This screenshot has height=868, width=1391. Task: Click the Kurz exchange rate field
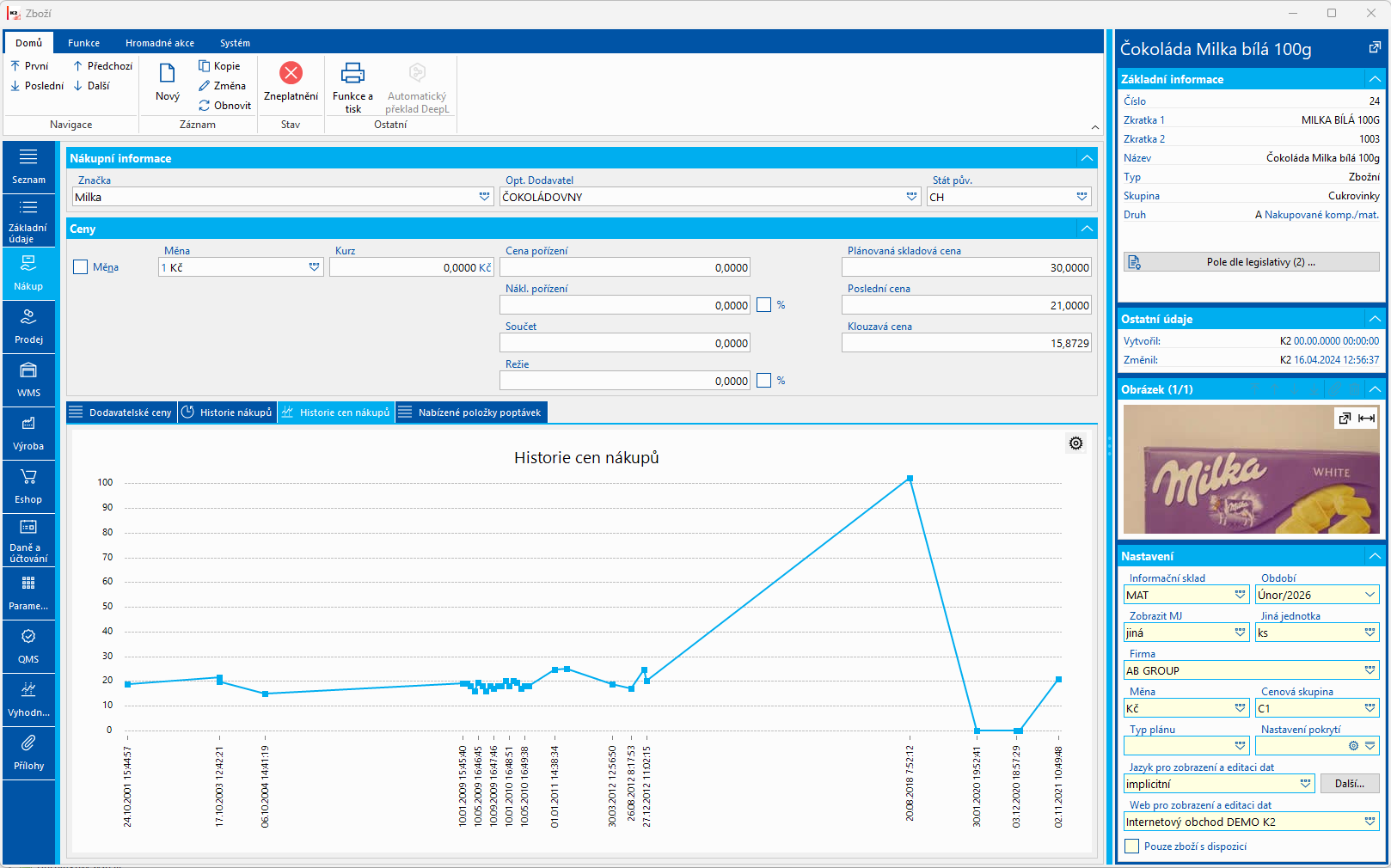(411, 267)
